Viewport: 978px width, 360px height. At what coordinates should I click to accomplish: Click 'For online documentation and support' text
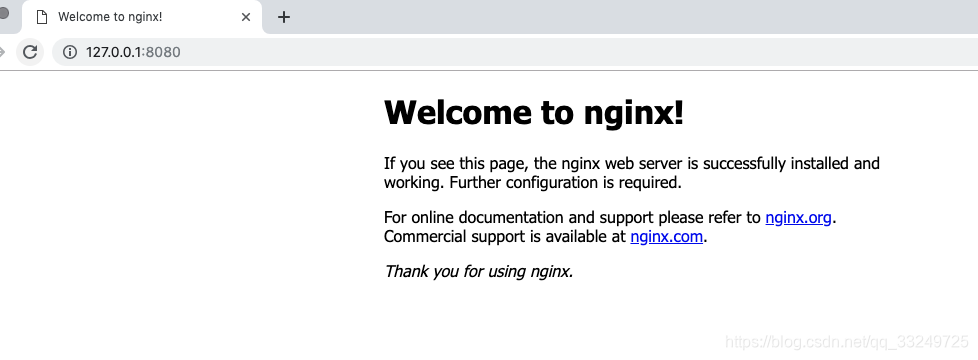pos(519,218)
